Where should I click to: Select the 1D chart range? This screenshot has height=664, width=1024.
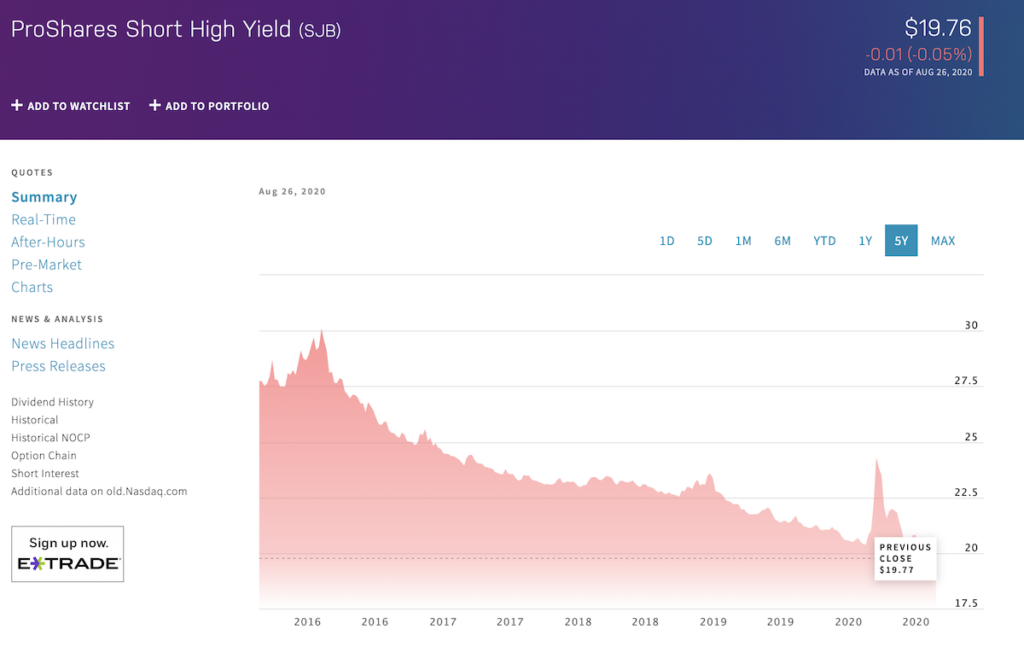667,241
